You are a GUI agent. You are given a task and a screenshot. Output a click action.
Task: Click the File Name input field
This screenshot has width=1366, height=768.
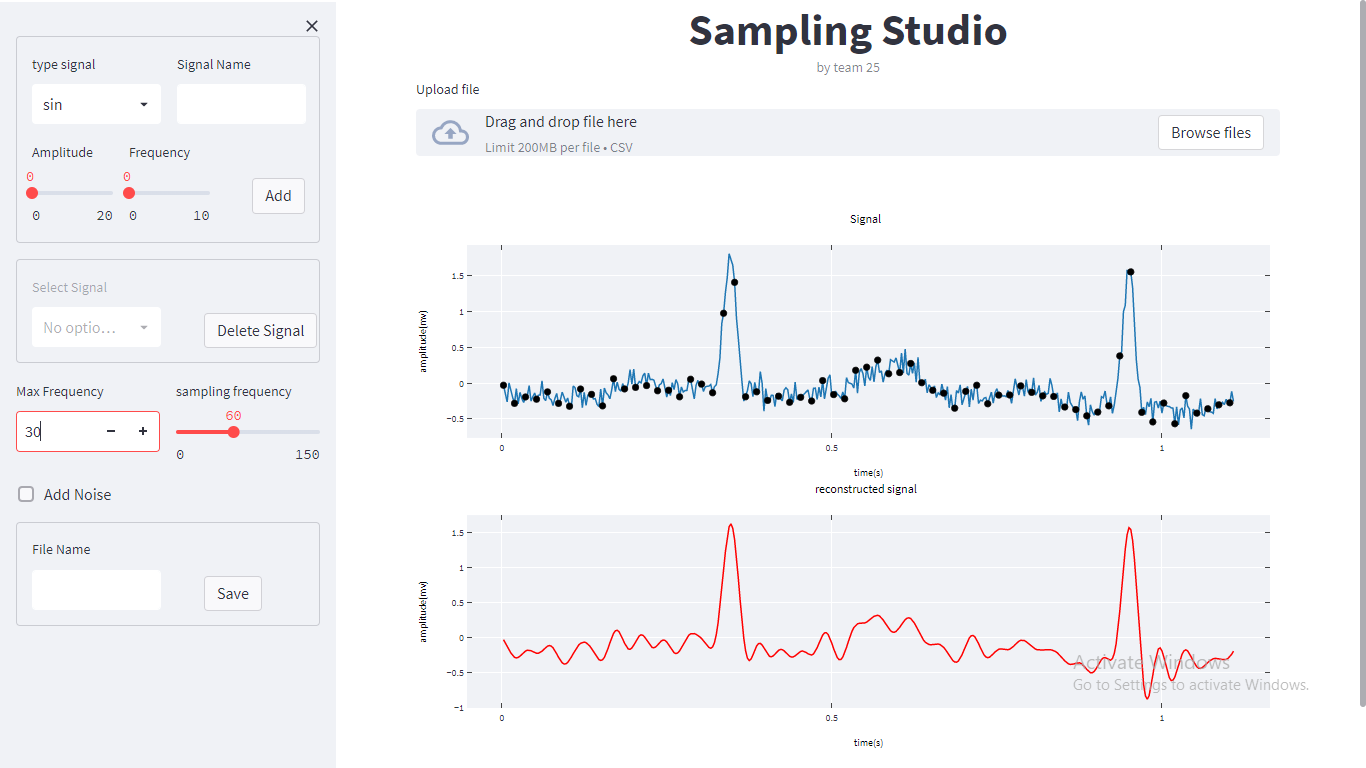96,589
